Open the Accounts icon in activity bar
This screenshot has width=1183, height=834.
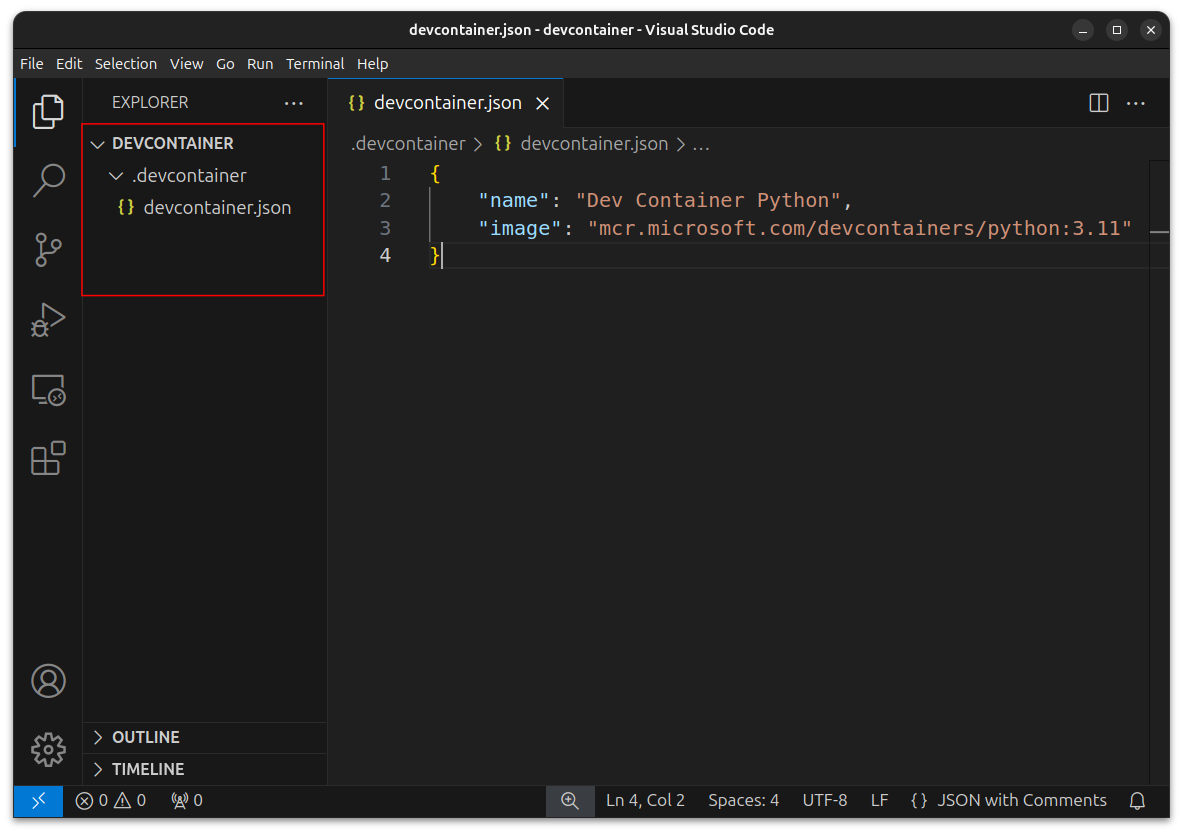pyautogui.click(x=48, y=681)
